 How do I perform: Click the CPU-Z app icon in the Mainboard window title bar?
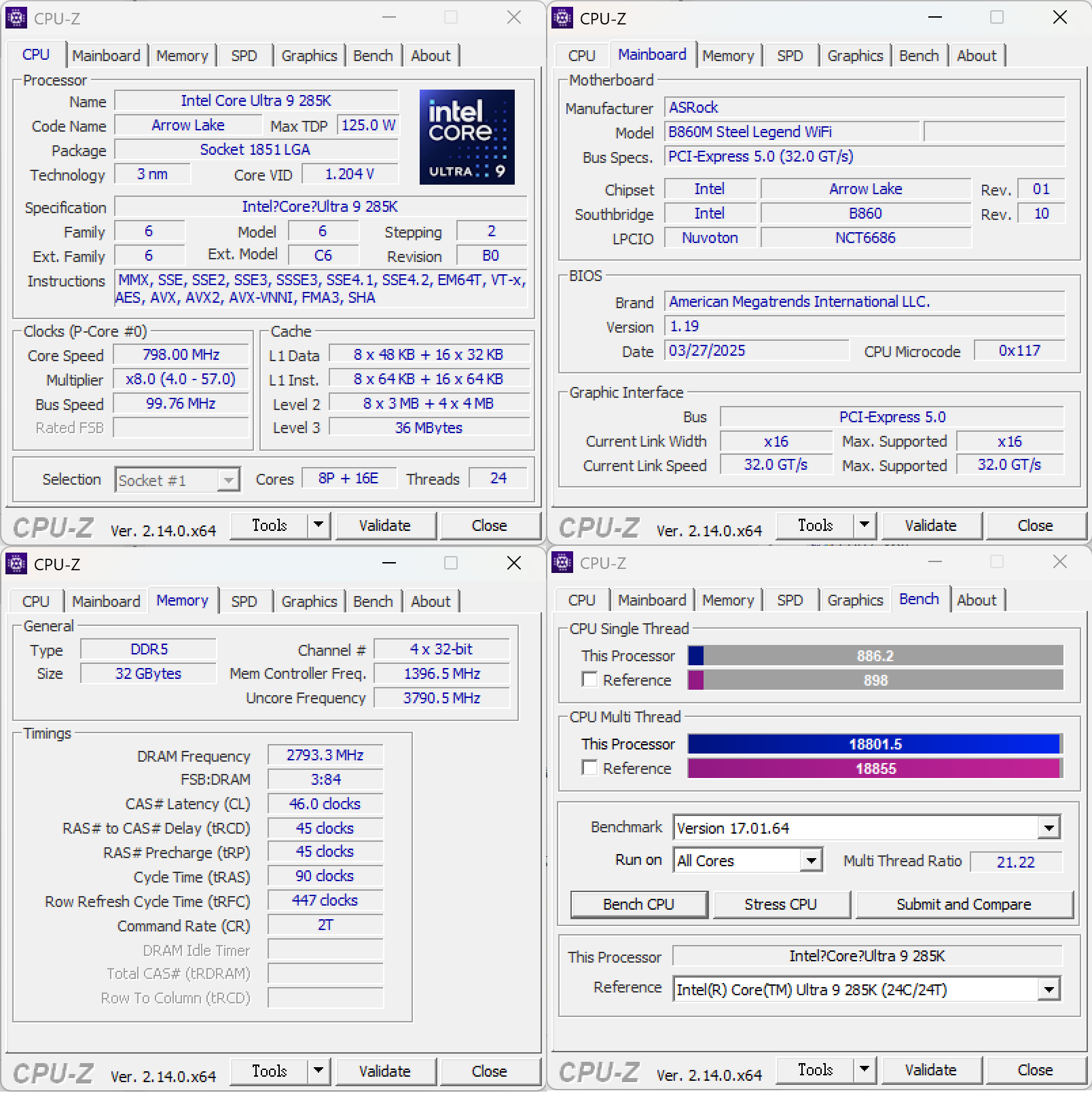[562, 18]
